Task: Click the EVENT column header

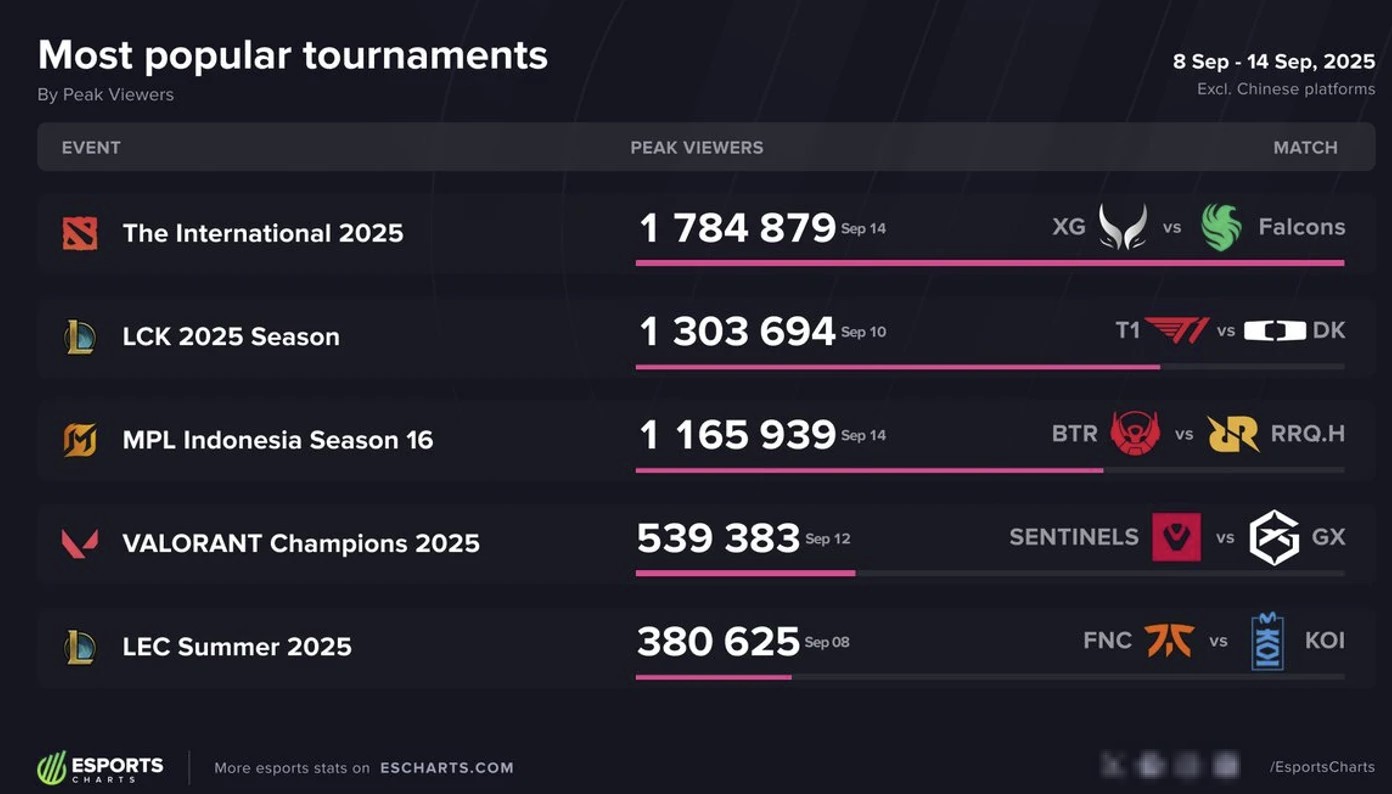Action: pyautogui.click(x=91, y=148)
